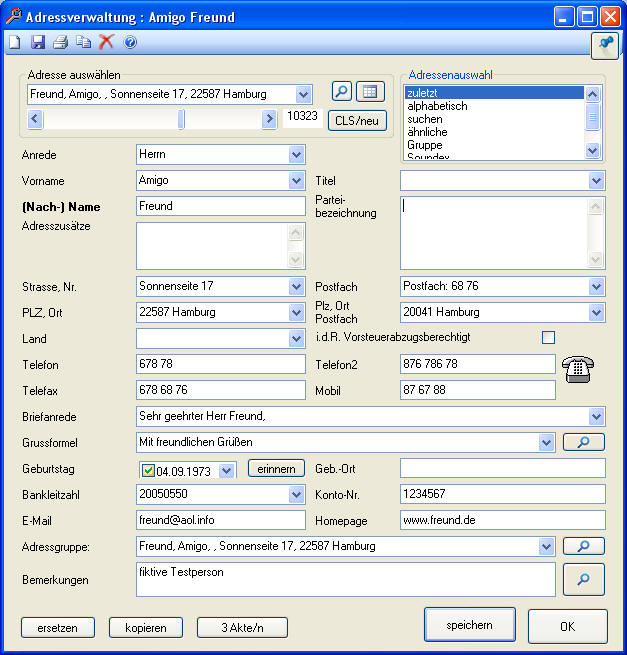Toggle the Vorsteuerabzugsberechtigt checkbox
Image resolution: width=627 pixels, height=655 pixels.
click(x=548, y=337)
